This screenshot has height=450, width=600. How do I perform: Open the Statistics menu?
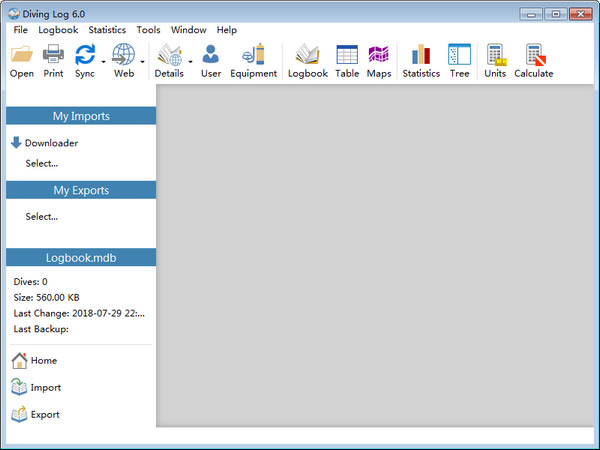107,30
